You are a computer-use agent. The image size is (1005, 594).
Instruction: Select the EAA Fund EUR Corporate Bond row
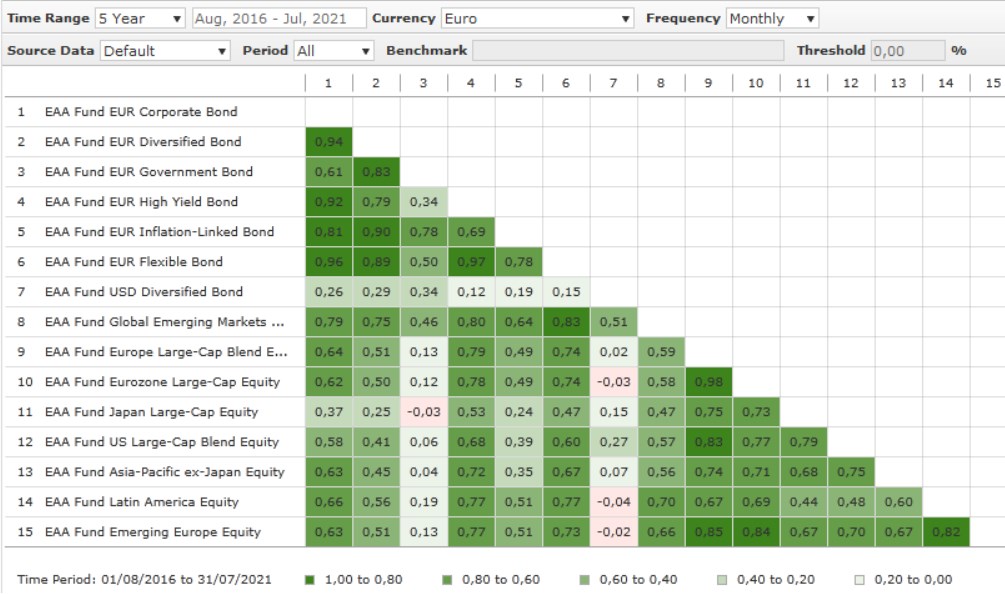coord(141,112)
